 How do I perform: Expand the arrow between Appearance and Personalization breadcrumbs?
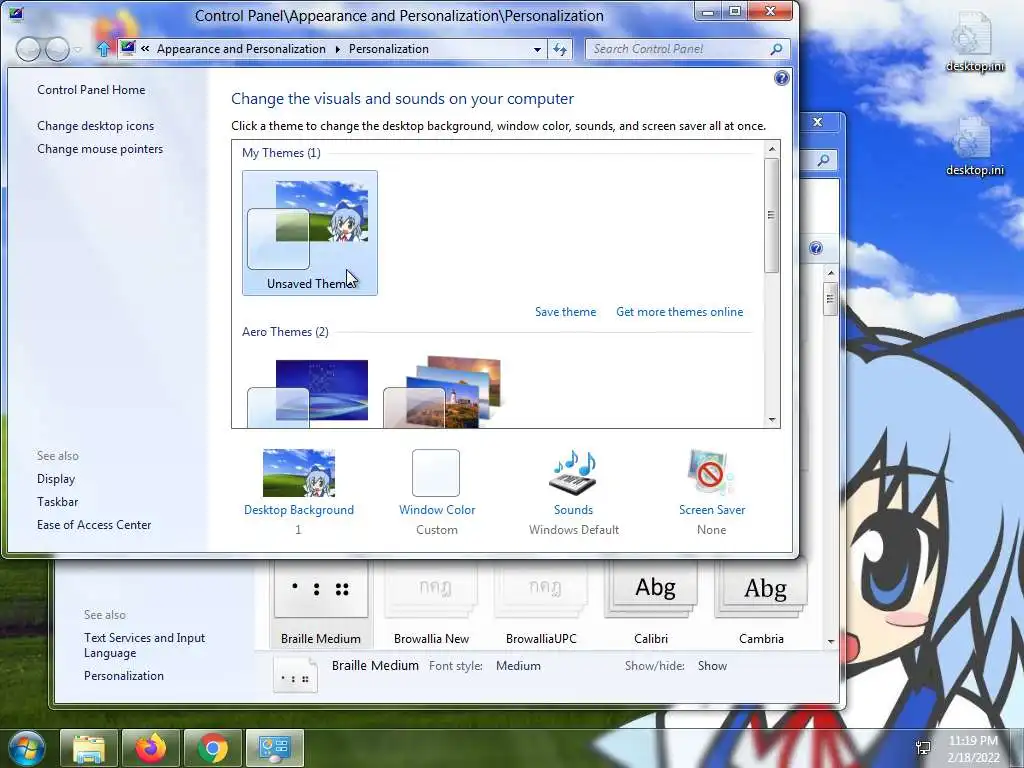click(338, 49)
